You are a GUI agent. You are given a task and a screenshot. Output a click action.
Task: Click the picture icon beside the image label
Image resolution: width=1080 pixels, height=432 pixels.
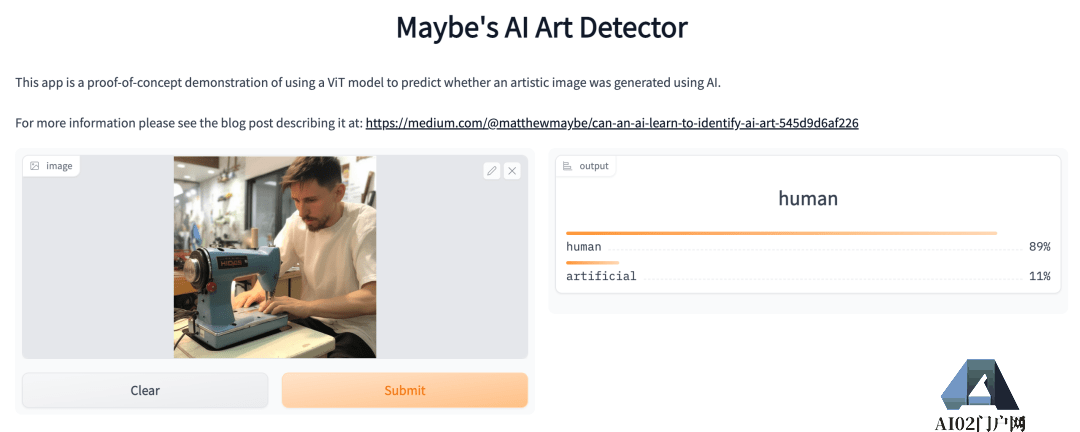35,166
